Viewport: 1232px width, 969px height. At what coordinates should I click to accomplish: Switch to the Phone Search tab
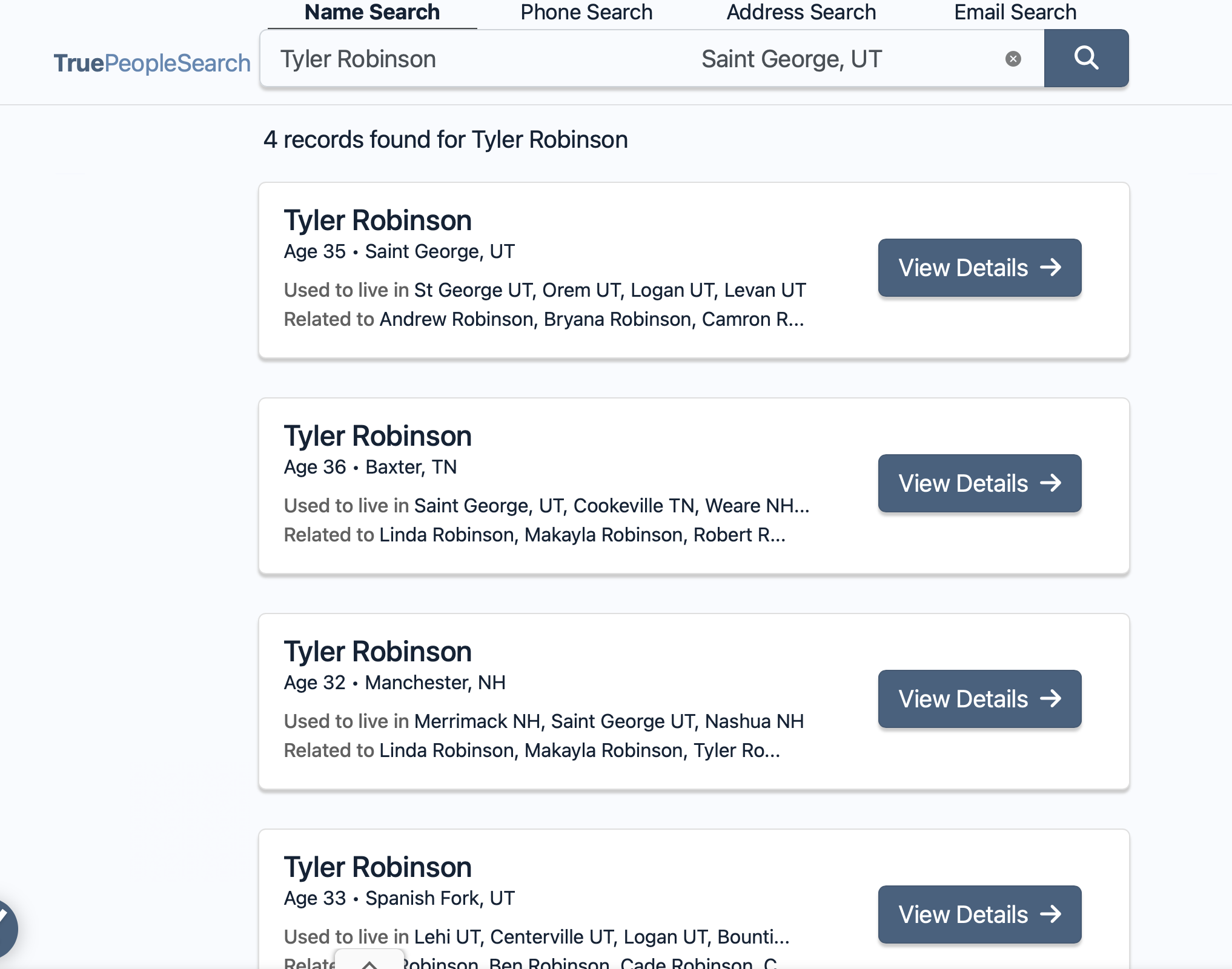click(x=586, y=12)
